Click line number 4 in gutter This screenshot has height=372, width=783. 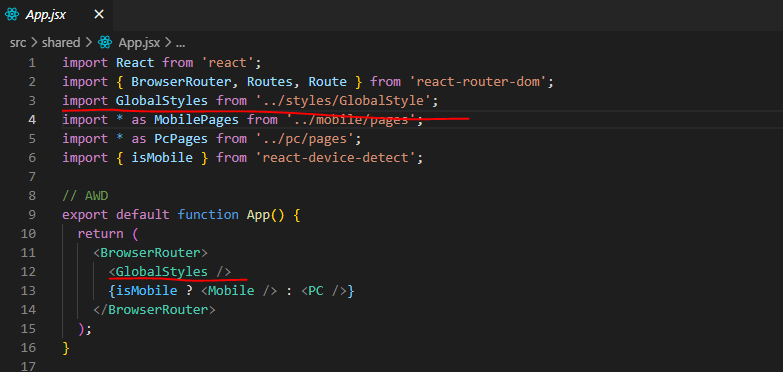click(32, 120)
